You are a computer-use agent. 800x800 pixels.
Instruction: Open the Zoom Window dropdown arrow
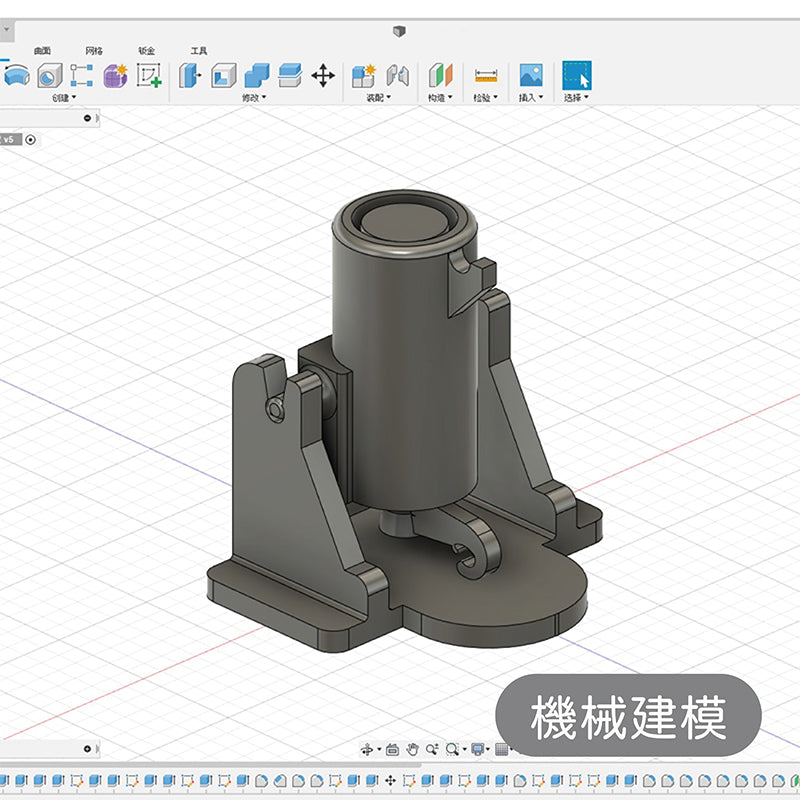pos(464,749)
